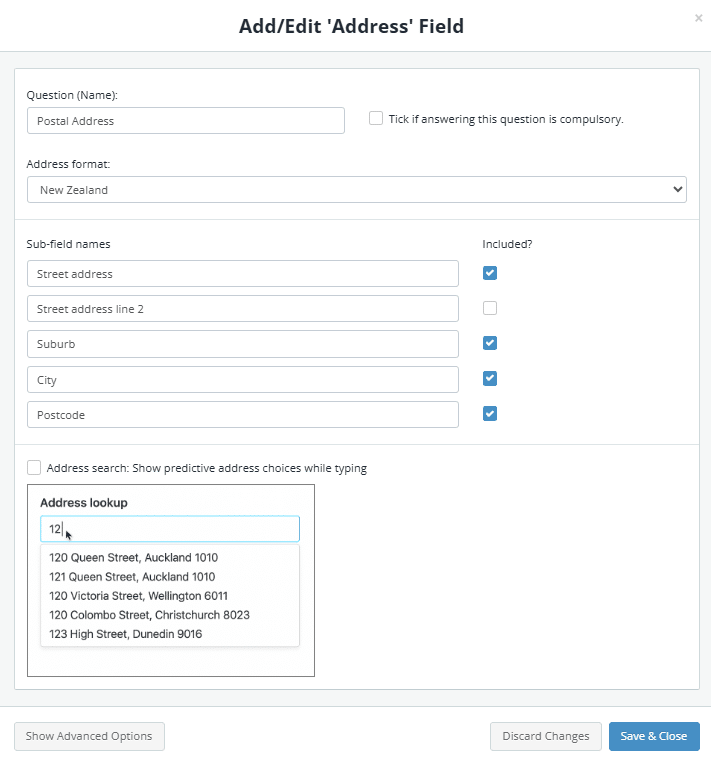Uncheck the City included checkbox

coord(490,379)
